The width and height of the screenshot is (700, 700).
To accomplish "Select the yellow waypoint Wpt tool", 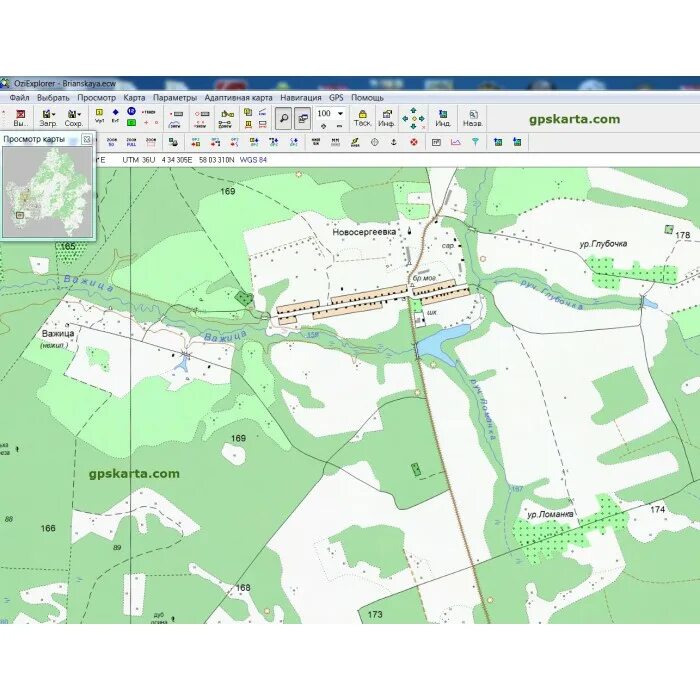I will [x=100, y=115].
